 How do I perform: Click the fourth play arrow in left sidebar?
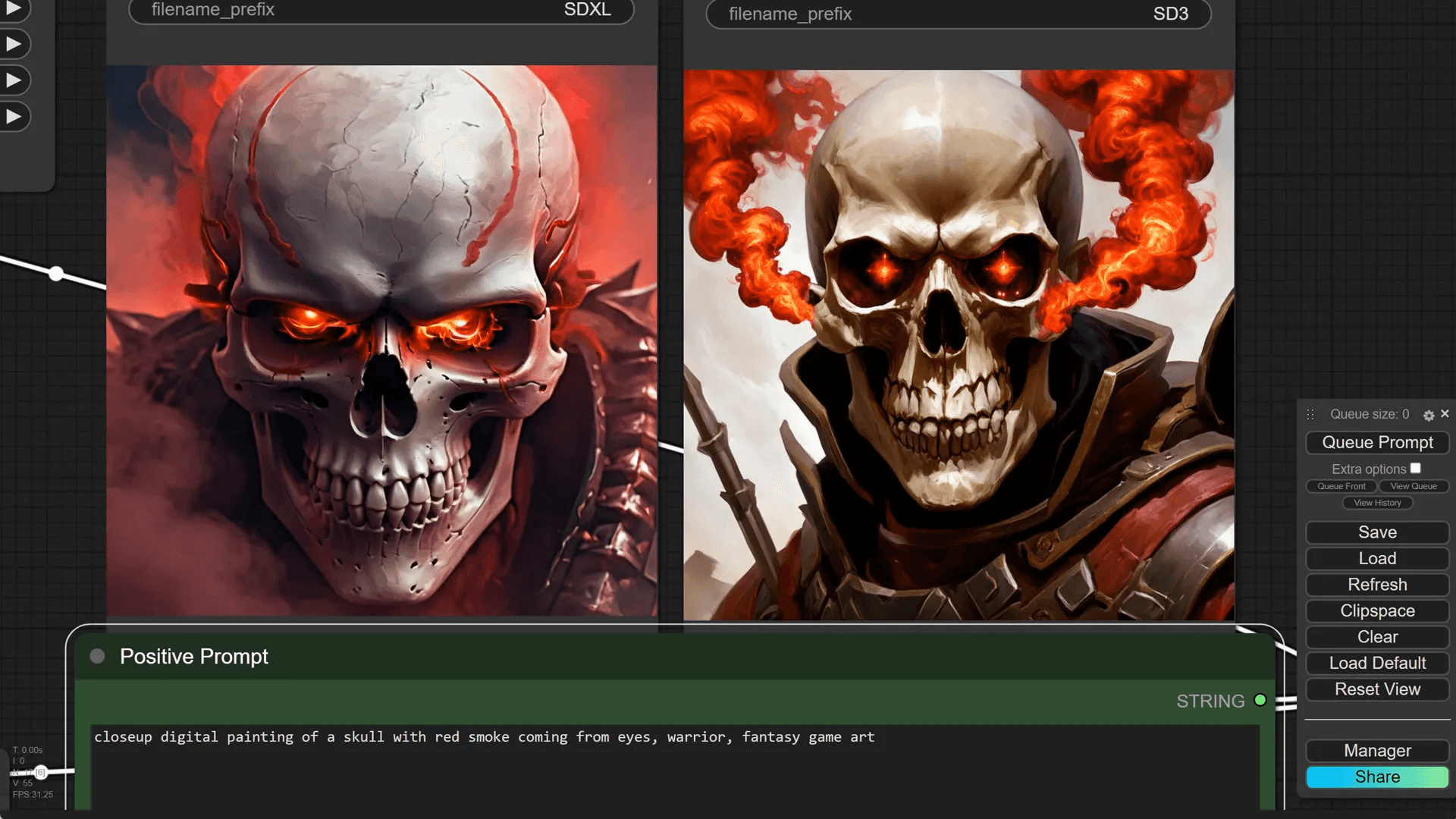[14, 116]
